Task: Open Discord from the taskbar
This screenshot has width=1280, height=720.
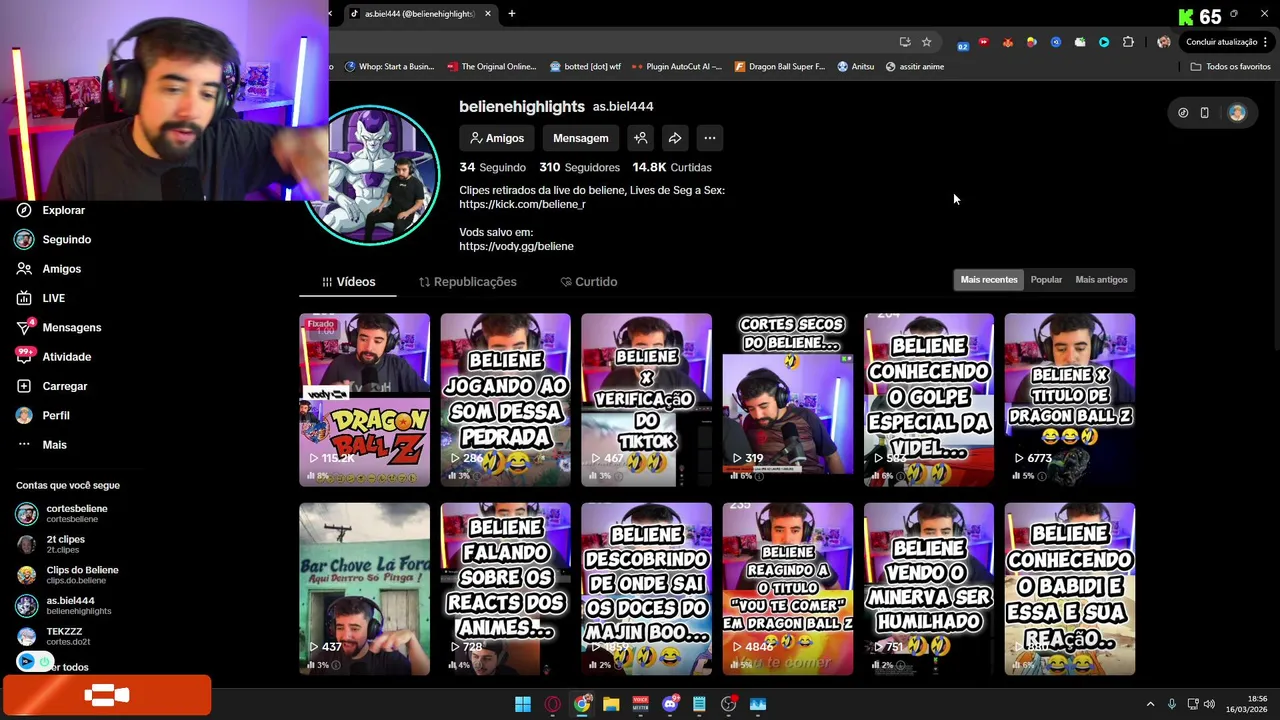Action: click(670, 704)
